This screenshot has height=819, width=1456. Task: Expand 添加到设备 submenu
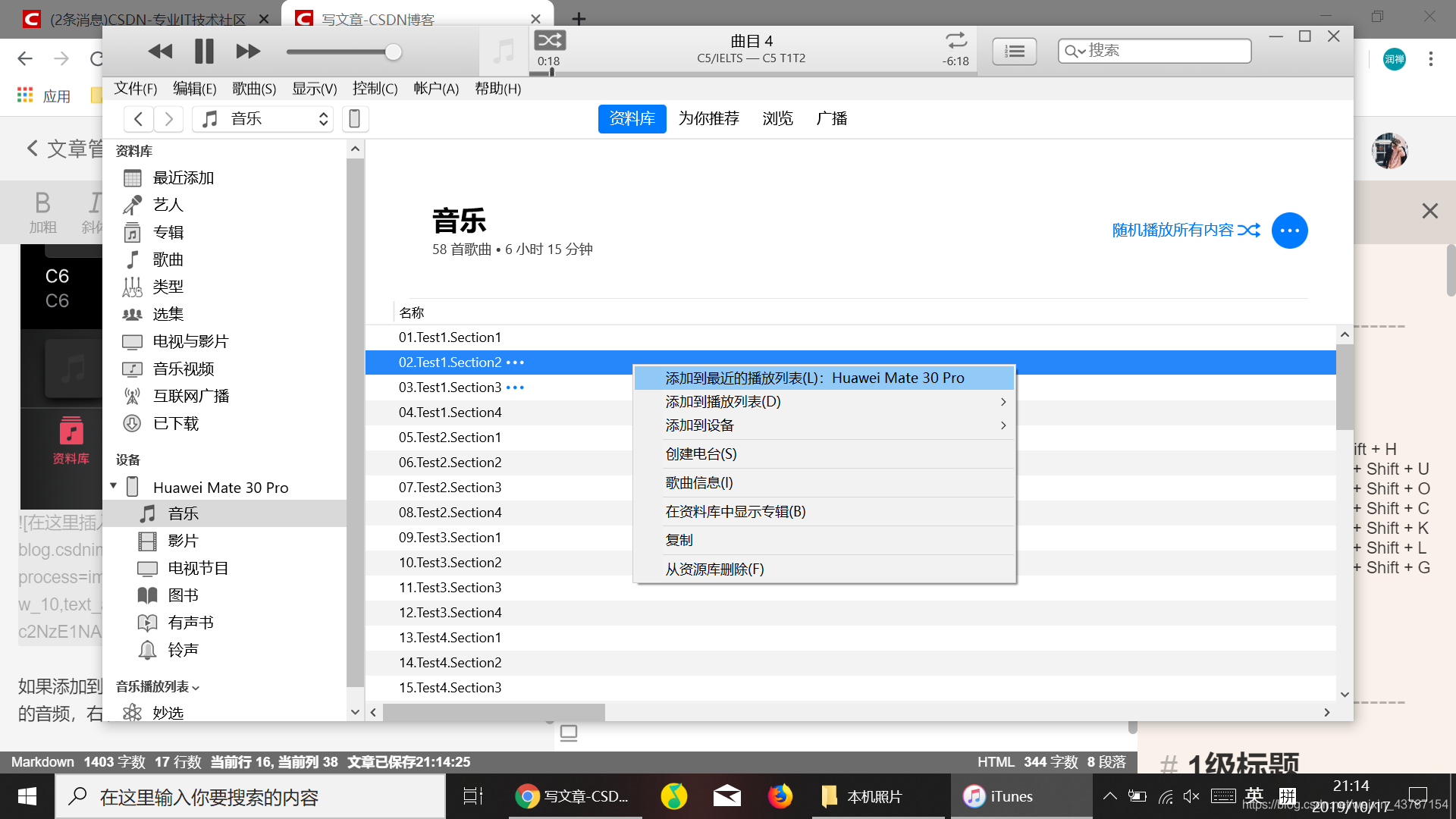[x=824, y=425]
